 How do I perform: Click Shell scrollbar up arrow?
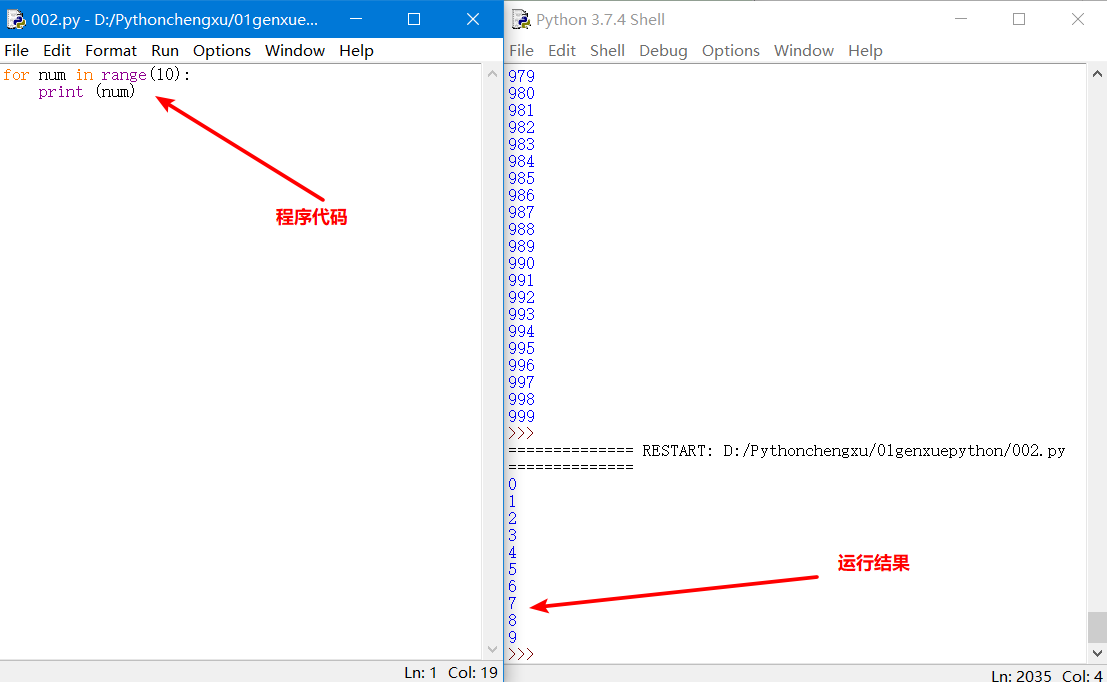pos(1097,73)
